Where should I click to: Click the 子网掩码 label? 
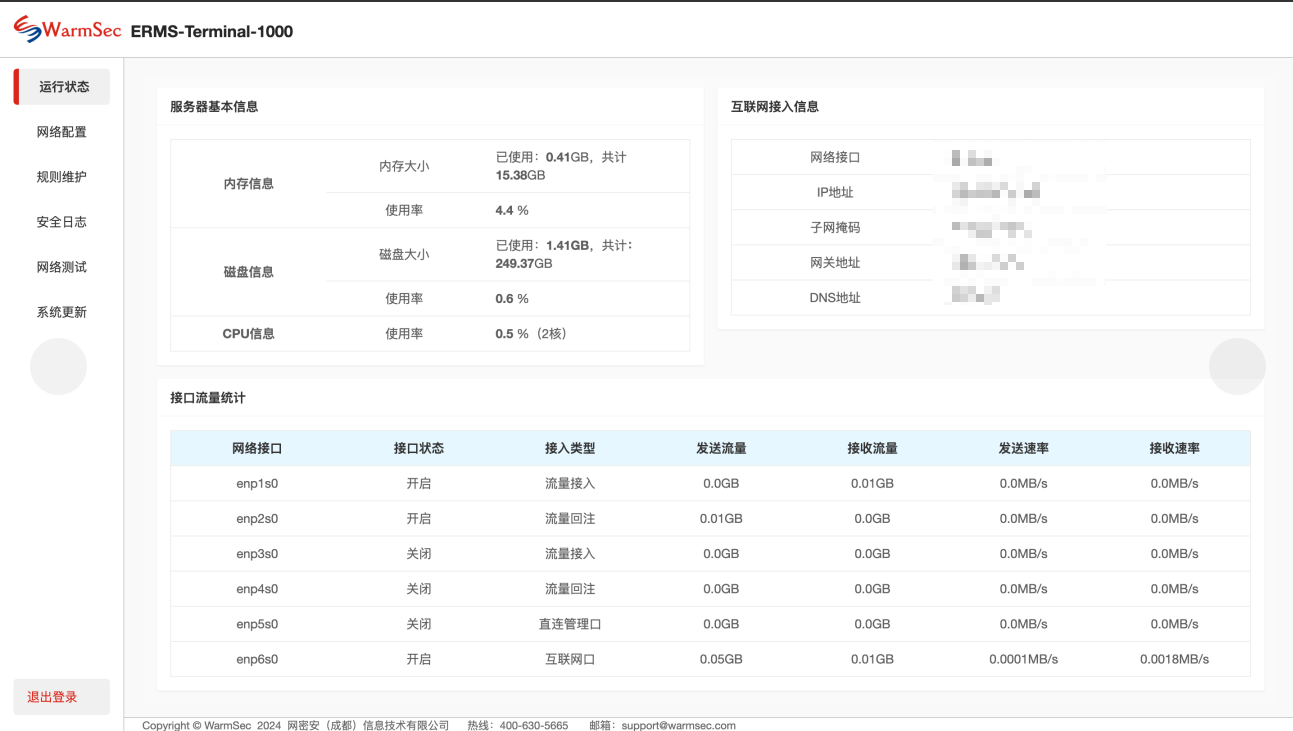(x=835, y=228)
